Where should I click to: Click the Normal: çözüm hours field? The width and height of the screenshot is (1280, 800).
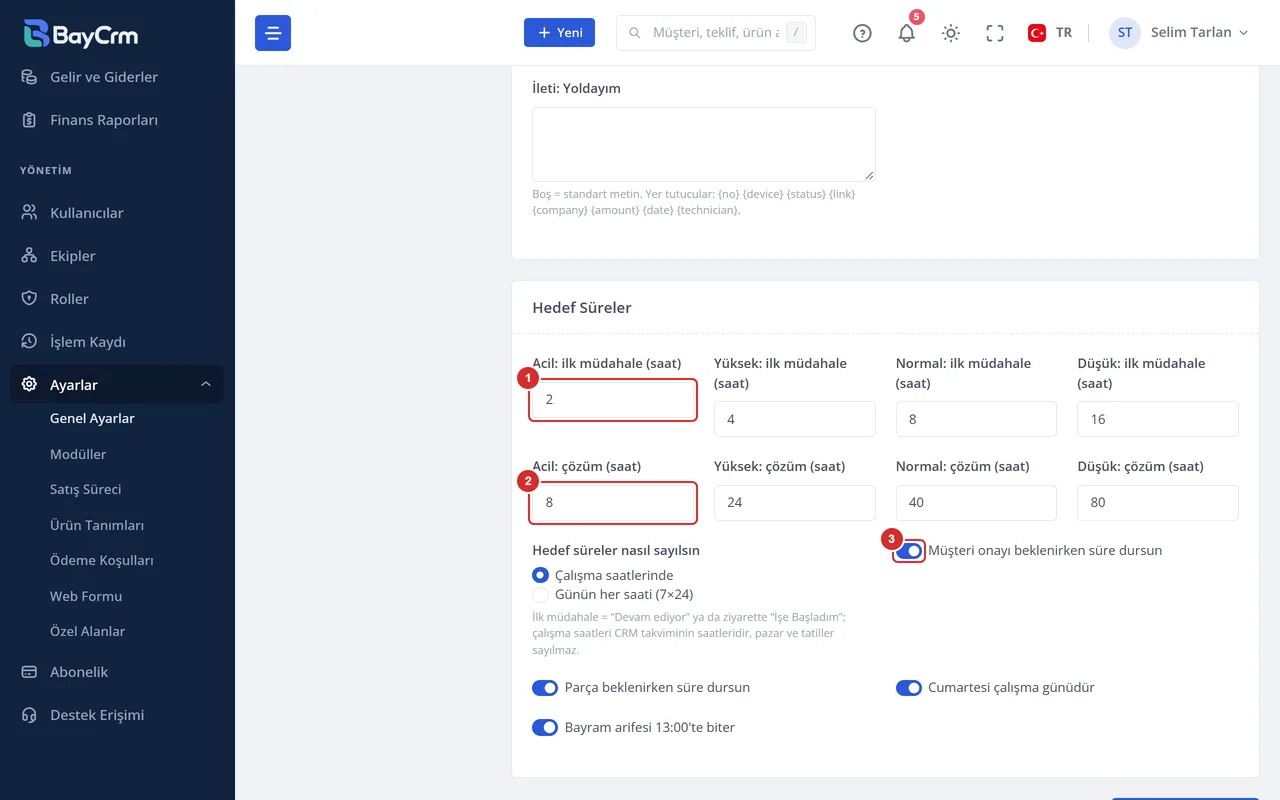point(976,503)
